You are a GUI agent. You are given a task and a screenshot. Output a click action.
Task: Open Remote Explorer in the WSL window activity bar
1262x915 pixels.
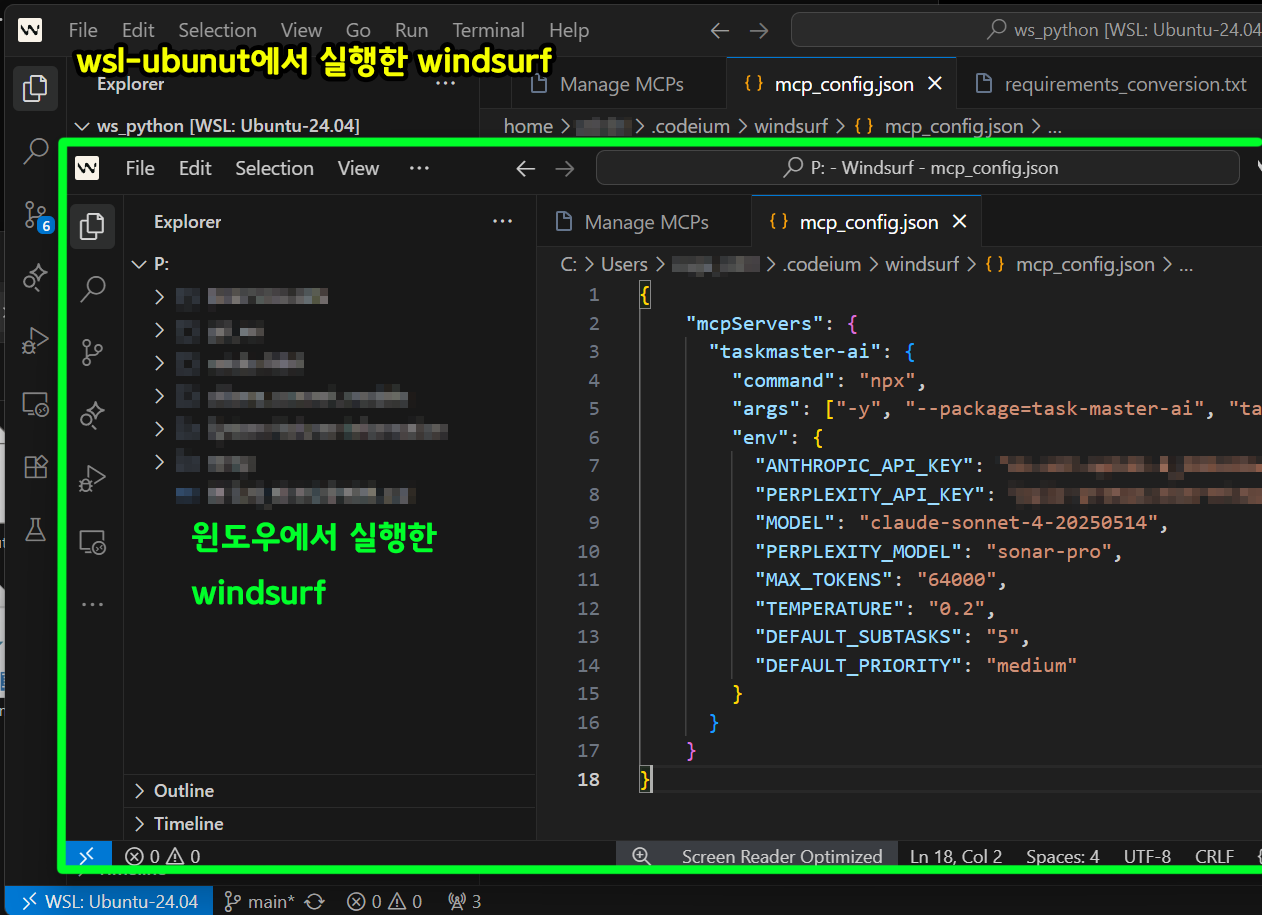[x=35, y=405]
